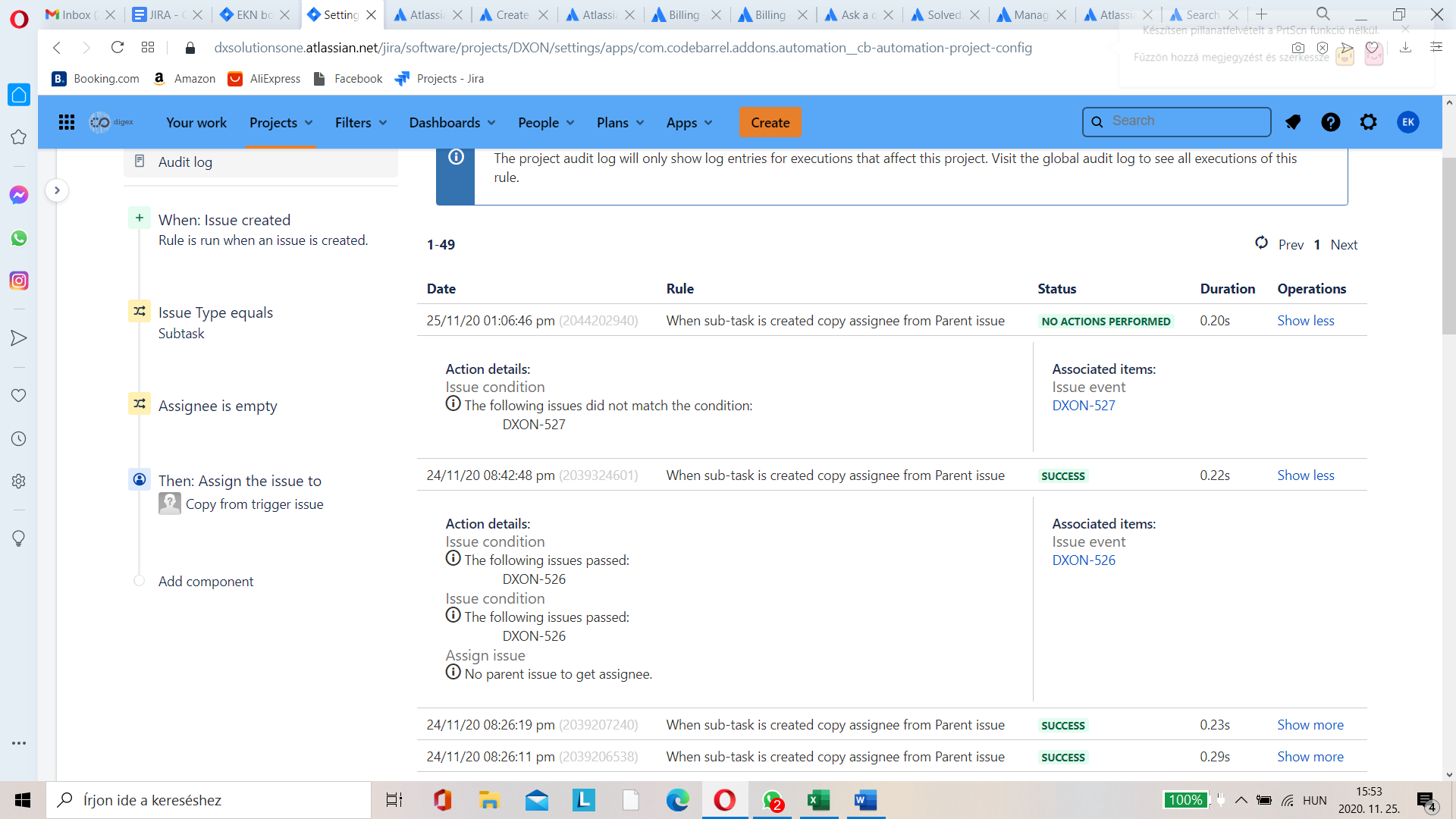Screen dimensions: 1456x819
Task: Expand 08:26:19 log entry with Show more
Action: click(1310, 725)
